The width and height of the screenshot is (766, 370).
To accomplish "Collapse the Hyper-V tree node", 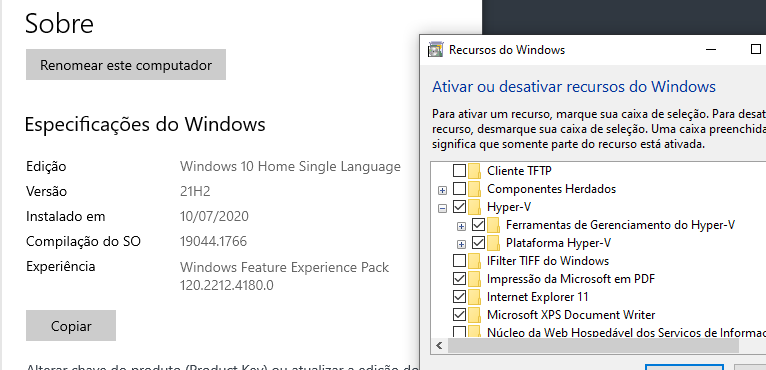I will (x=443, y=208).
